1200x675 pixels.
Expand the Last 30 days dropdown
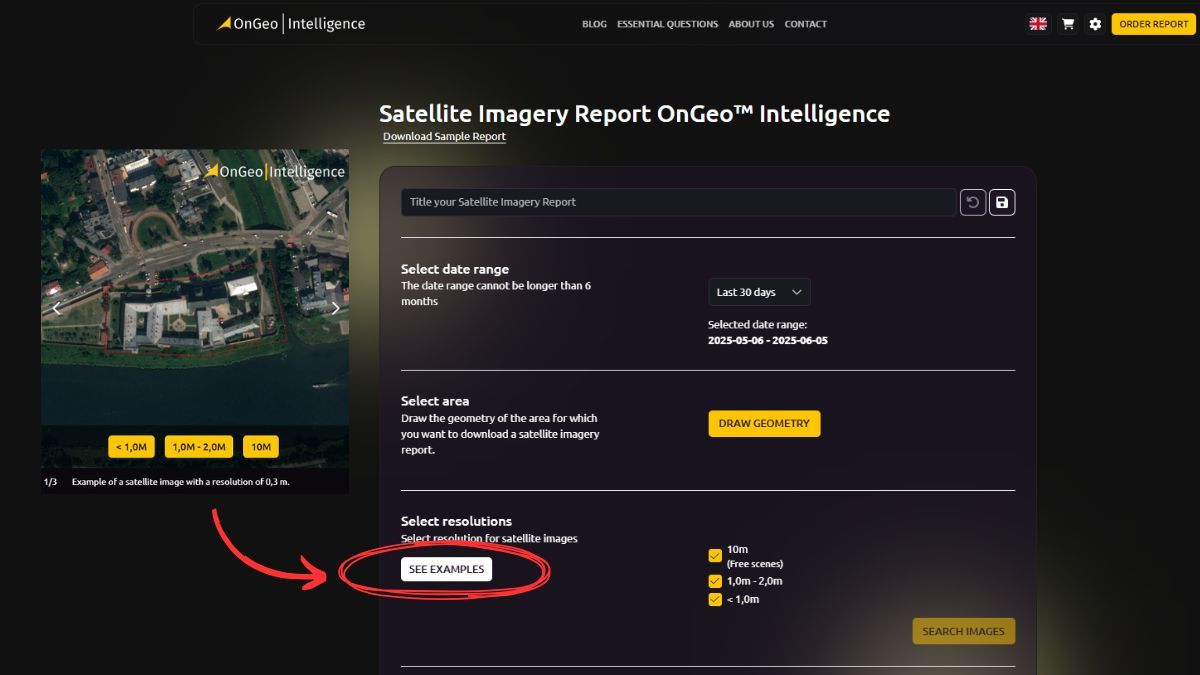(x=759, y=292)
